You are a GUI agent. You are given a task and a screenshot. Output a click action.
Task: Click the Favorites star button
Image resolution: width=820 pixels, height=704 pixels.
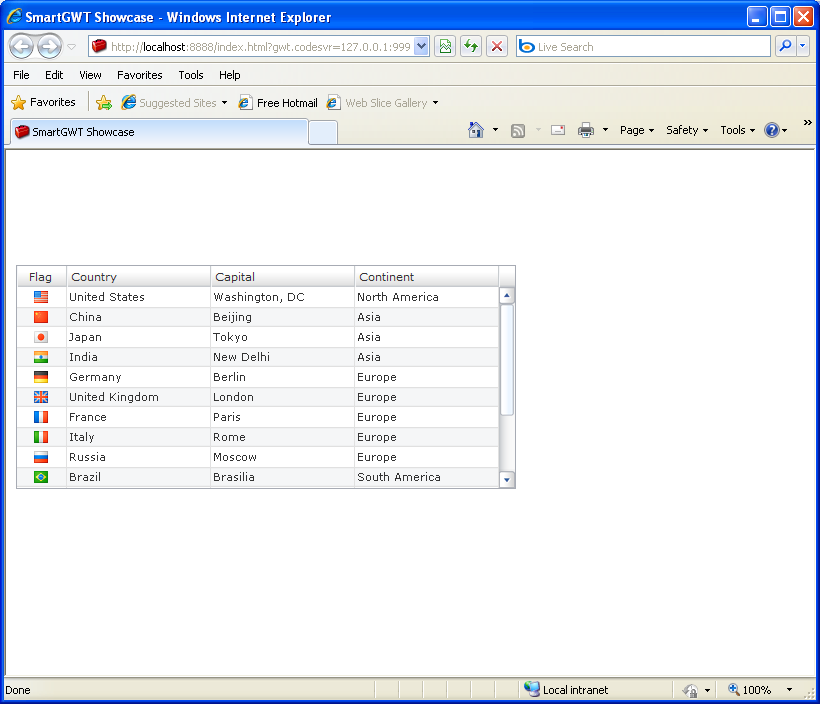43,103
